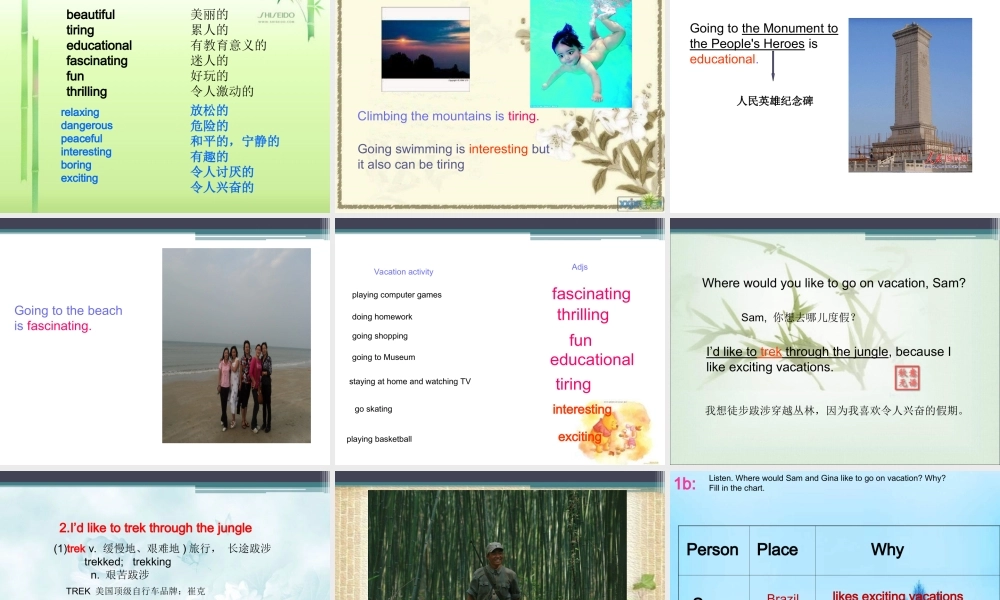Screen dimensions: 1000x600
Task: Click 'playing basketball' item
Action: [x=379, y=439]
